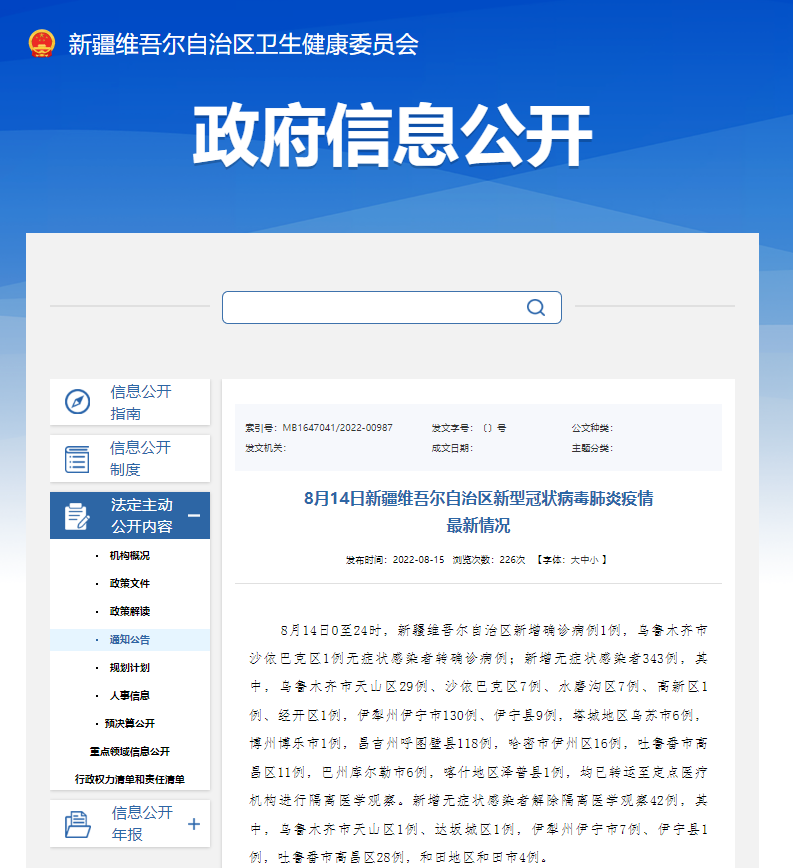Click the national emblem logo in header
Viewport: 793px width, 868px height.
click(x=41, y=43)
